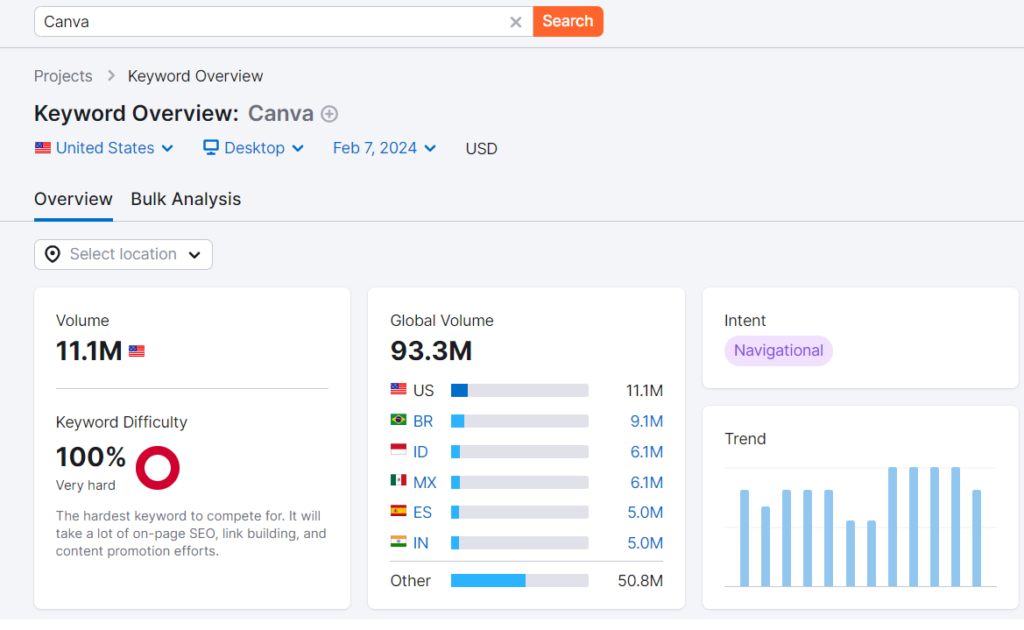Image resolution: width=1024 pixels, height=630 pixels.
Task: Click the Spain flag icon
Action: (x=398, y=511)
